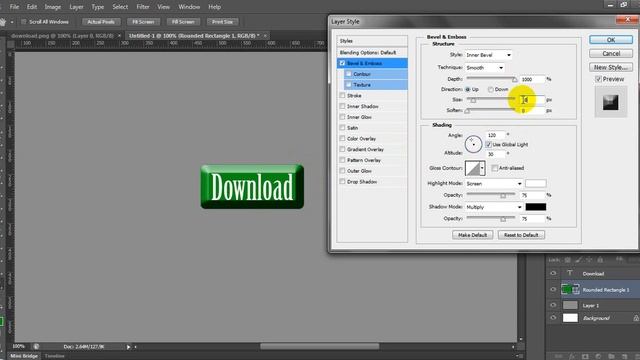The image size is (640, 360).
Task: Click the Angle value field showing 120
Action: pyautogui.click(x=495, y=135)
